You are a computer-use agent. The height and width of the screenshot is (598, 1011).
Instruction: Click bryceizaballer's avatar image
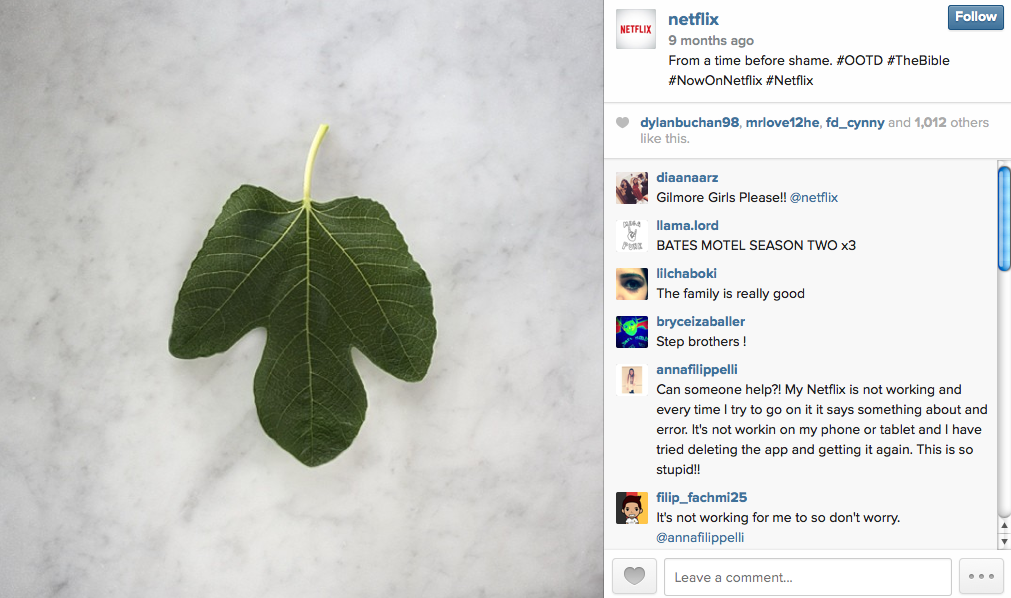point(632,332)
